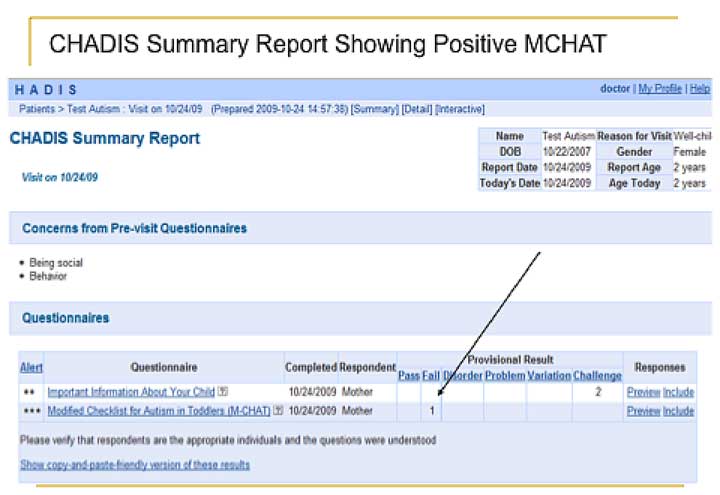Click the Problem column header
The width and height of the screenshot is (720, 495).
click(x=505, y=375)
